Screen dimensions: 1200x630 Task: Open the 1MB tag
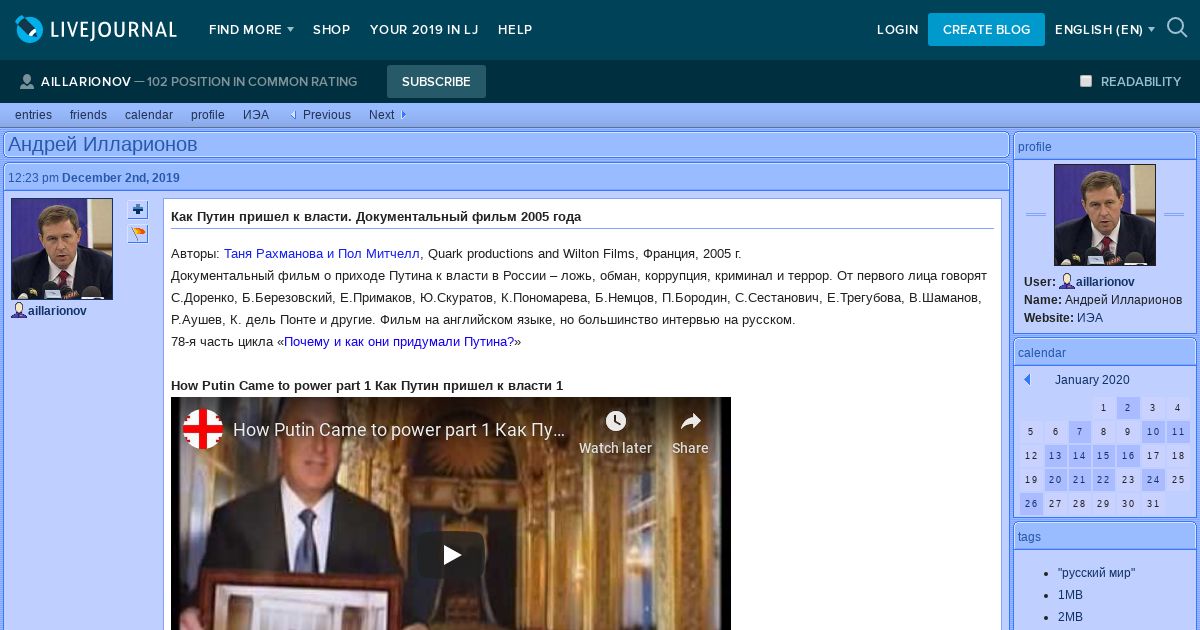[1070, 595]
